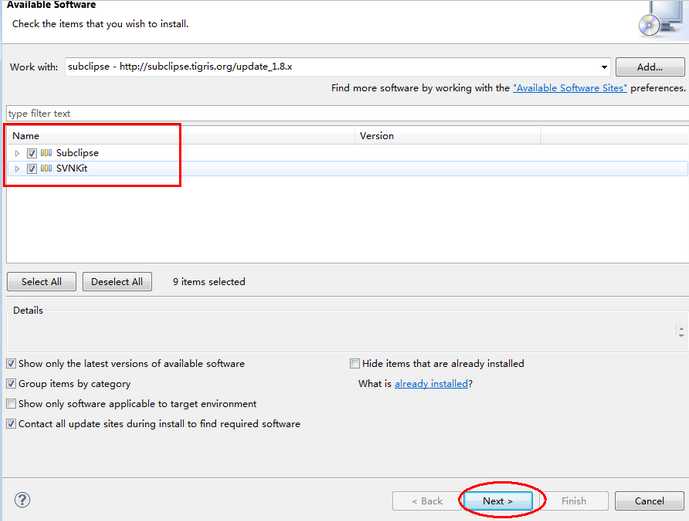Click the Version column header

coord(448,136)
